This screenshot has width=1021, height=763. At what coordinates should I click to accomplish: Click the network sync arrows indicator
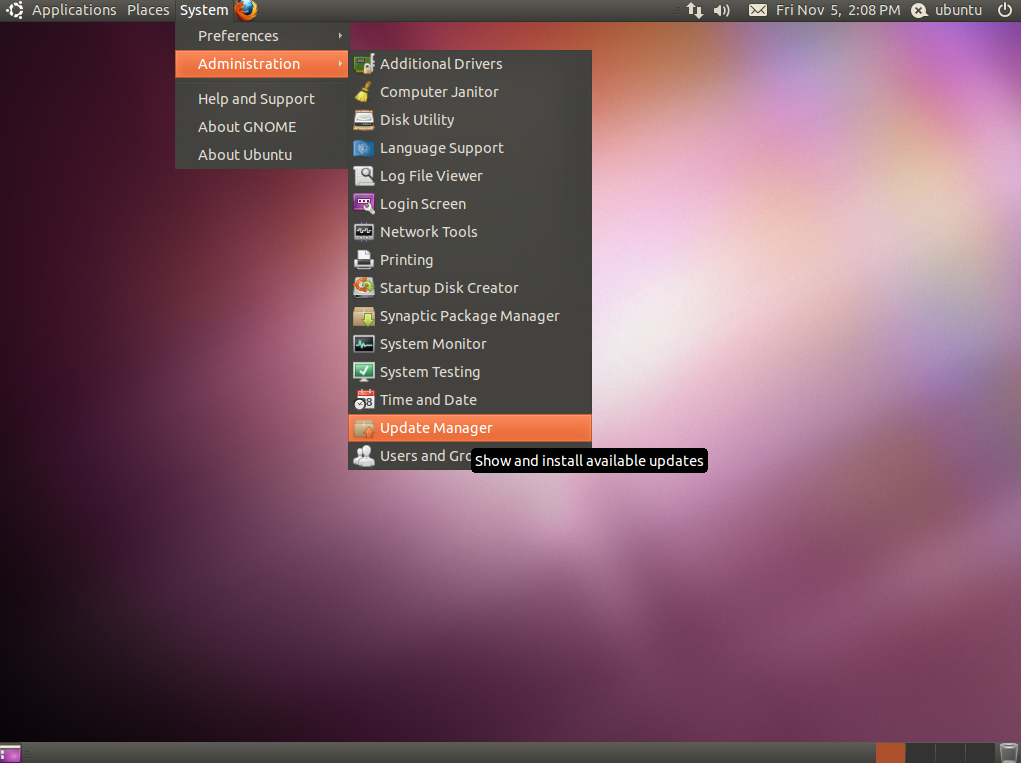pyautogui.click(x=695, y=10)
